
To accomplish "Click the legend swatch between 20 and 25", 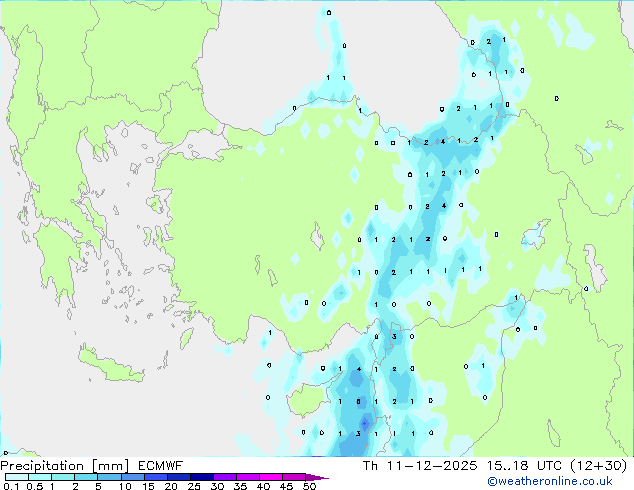I will (178, 477).
